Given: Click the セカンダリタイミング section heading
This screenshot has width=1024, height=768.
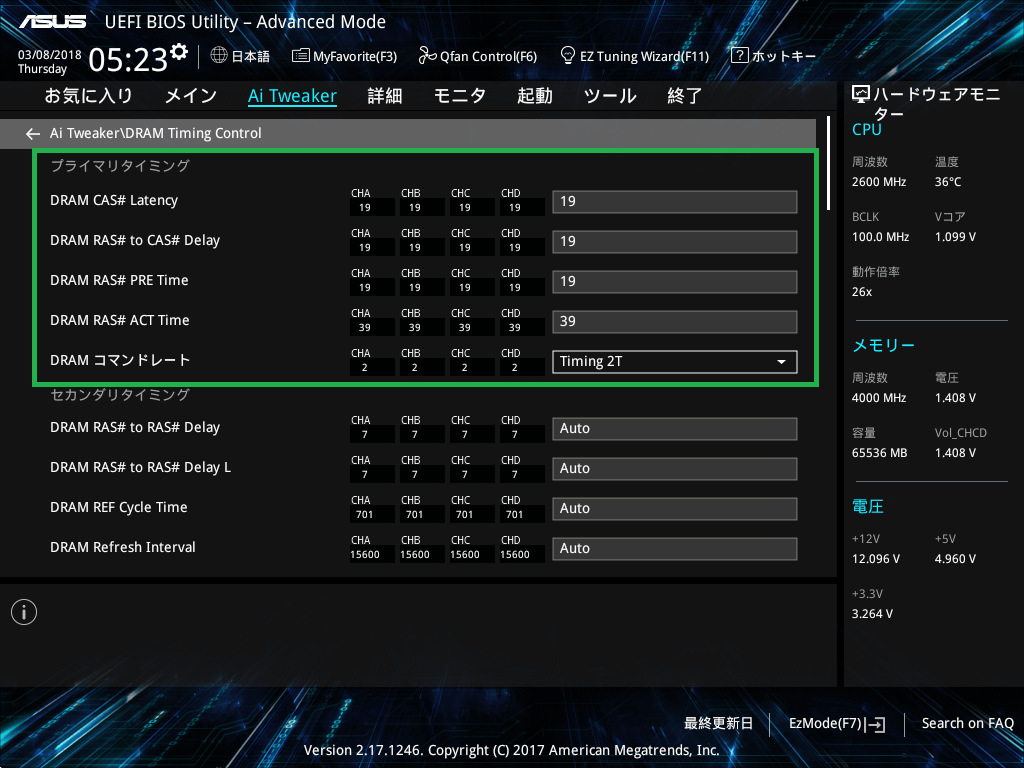Looking at the screenshot, I should [x=120, y=394].
